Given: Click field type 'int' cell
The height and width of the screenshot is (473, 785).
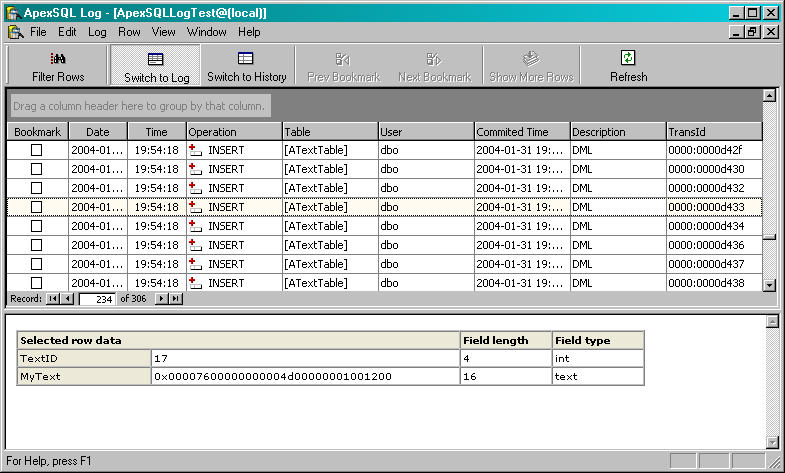Looking at the screenshot, I should coord(598,358).
